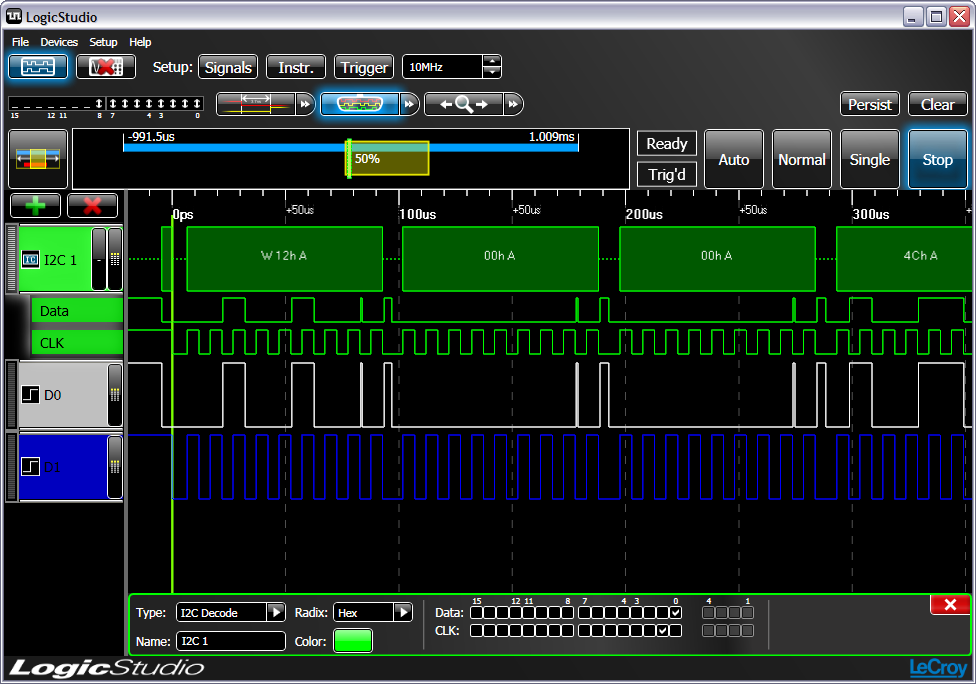Toggle channel 8 activity indicator

point(99,103)
